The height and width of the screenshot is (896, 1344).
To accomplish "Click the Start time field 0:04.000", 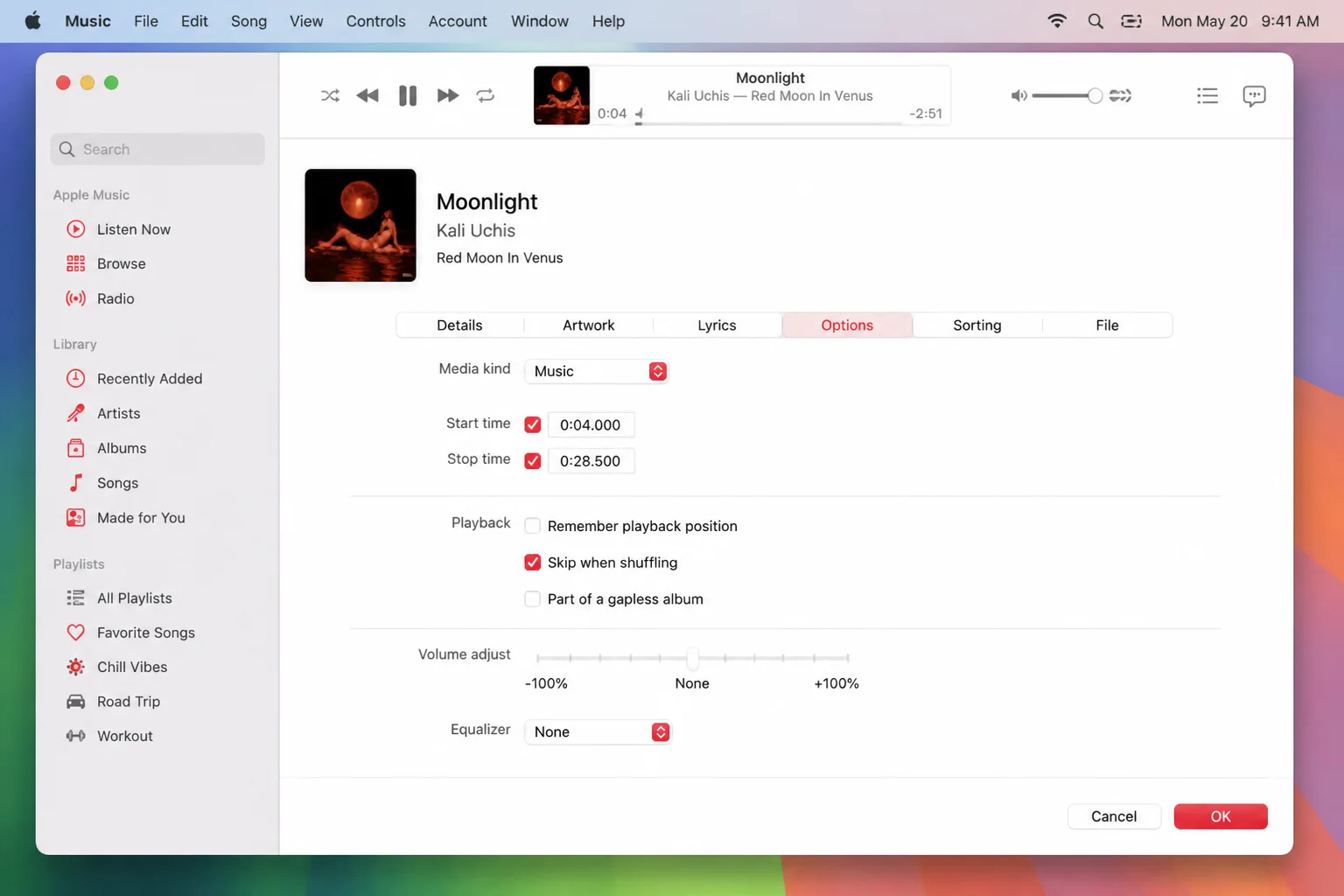I will coord(591,424).
